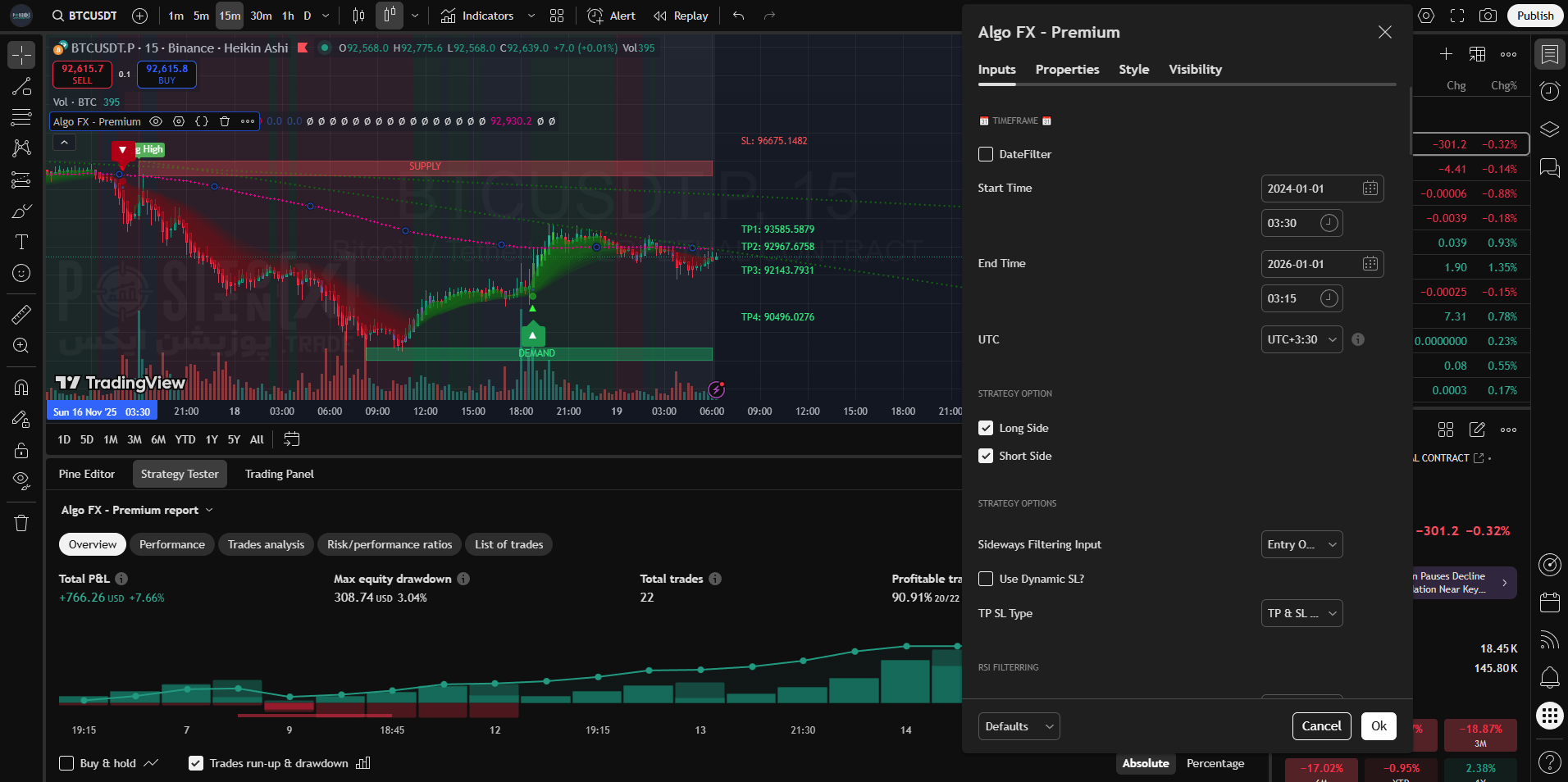Screen dimensions: 1568x782
Task: Open the List of trades tab
Action: 508,544
